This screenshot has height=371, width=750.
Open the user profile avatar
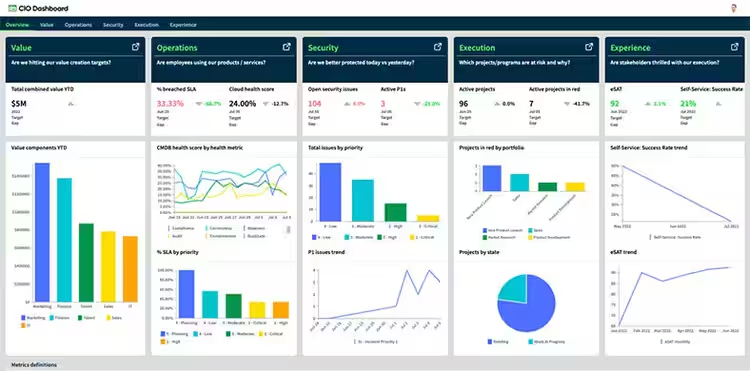(x=734, y=8)
